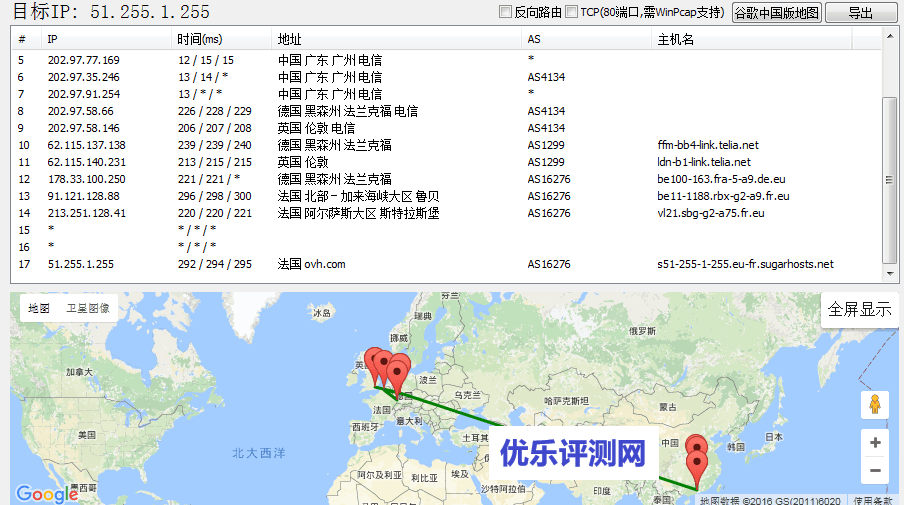The image size is (904, 505).
Task: Open the 全屏显示 fullscreen map view
Action: (x=859, y=309)
